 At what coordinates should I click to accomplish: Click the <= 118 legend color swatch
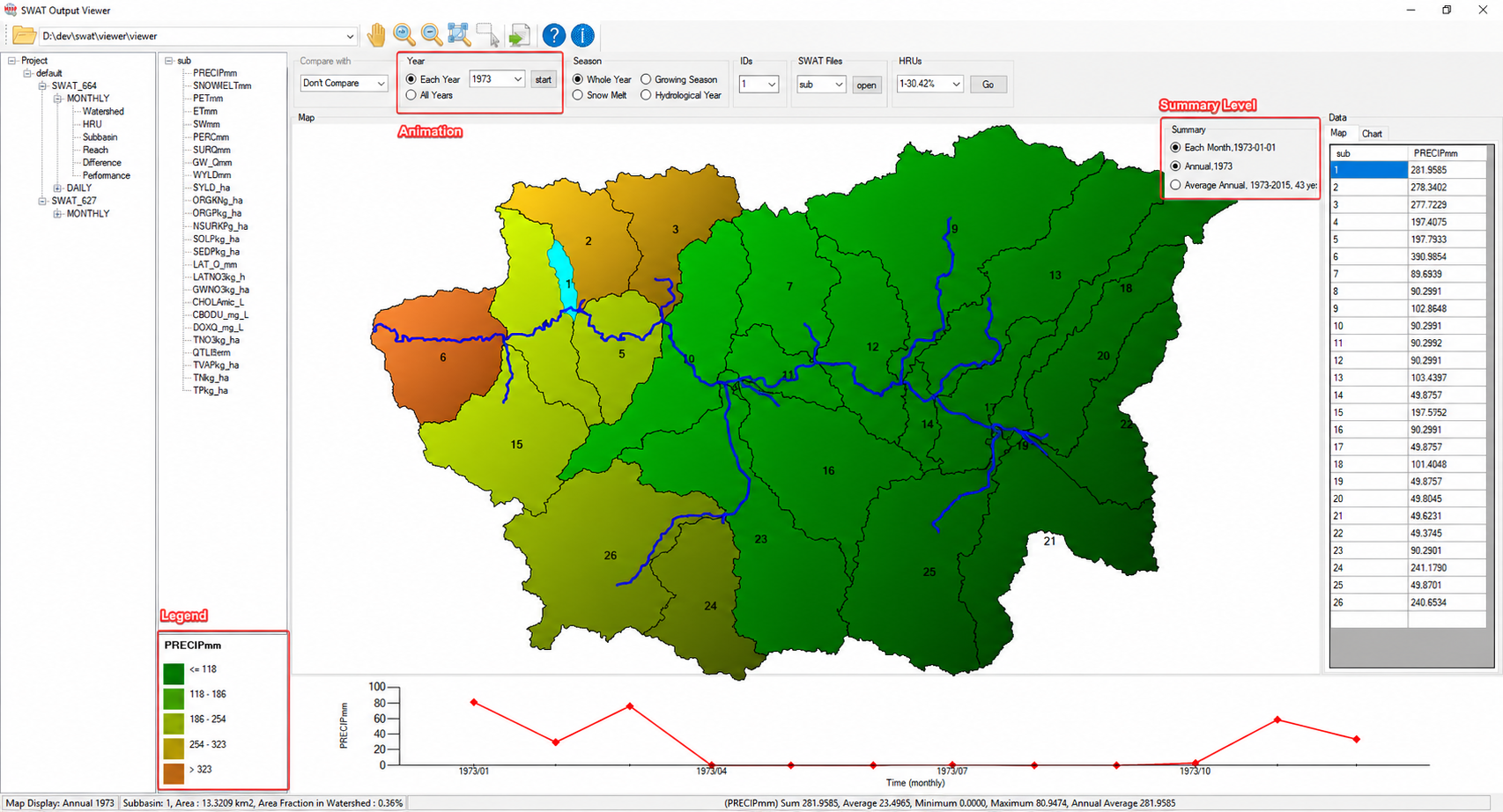click(x=174, y=674)
